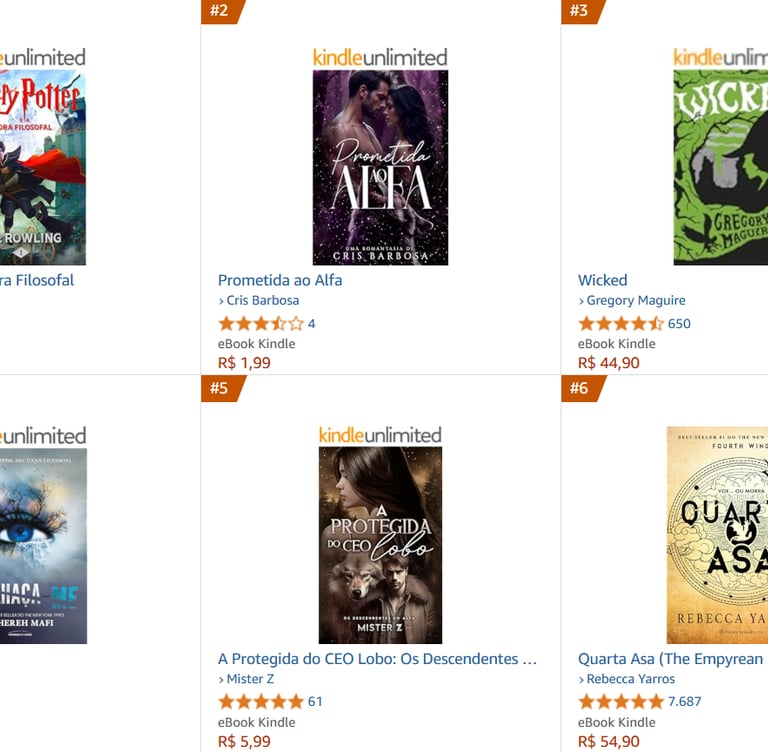Screen dimensions: 768x752
Task: Click the R$ 54,90 price link
Action: [x=609, y=741]
